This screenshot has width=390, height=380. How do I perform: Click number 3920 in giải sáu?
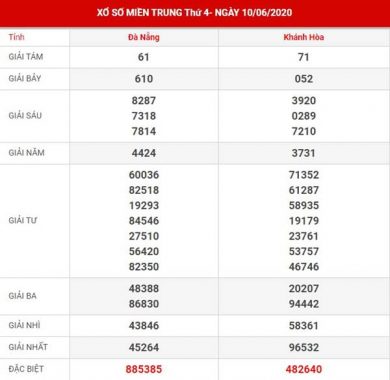tap(304, 101)
